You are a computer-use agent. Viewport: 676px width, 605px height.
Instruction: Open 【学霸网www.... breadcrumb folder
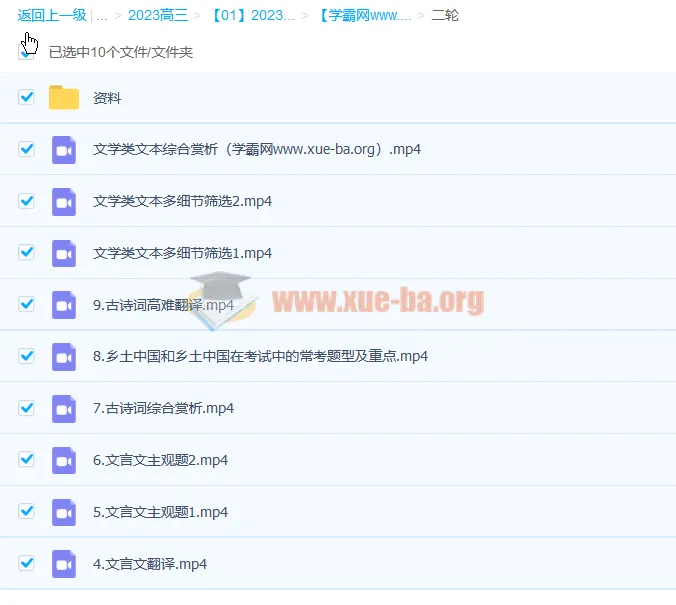[x=363, y=16]
